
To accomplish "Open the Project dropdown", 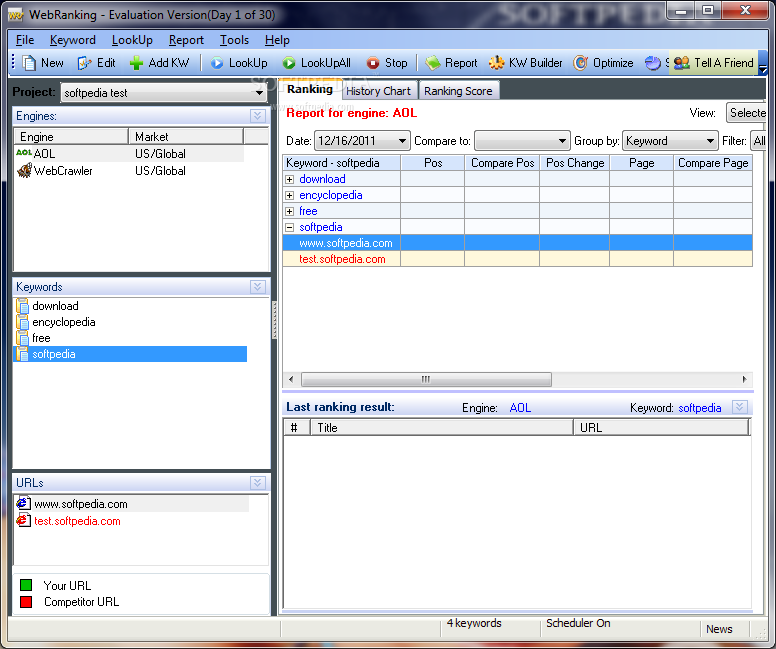I will point(259,93).
